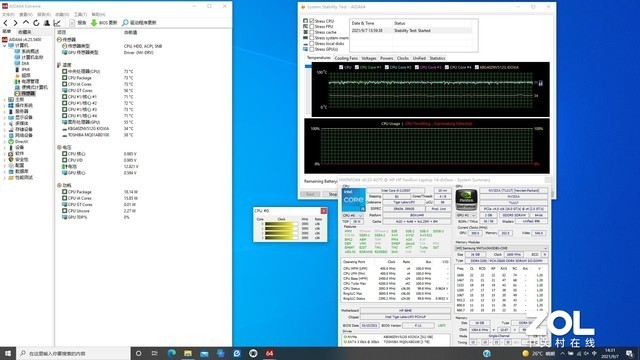Click the Intel Core logo in HWiNFO
The height and width of the screenshot is (360, 640).
click(353, 200)
